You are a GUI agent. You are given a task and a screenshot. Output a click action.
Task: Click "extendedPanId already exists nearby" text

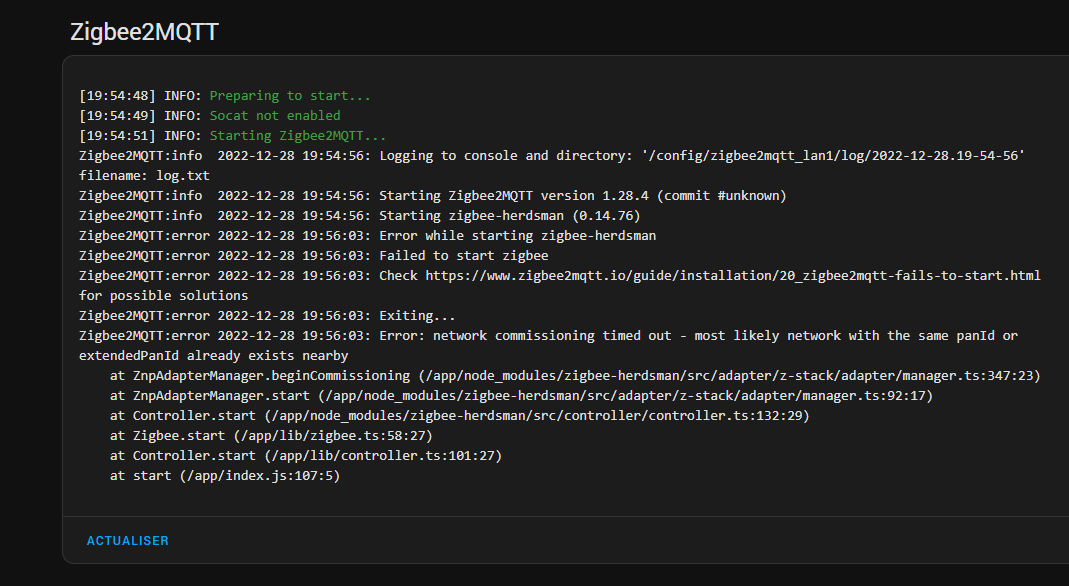(214, 356)
